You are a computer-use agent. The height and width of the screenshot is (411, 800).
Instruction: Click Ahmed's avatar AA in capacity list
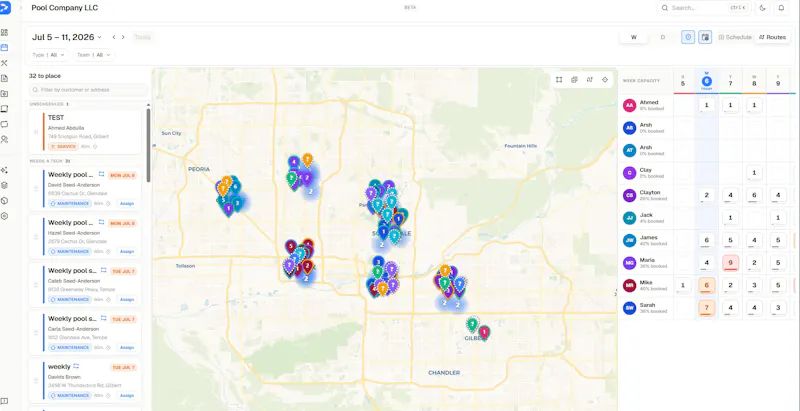point(629,106)
